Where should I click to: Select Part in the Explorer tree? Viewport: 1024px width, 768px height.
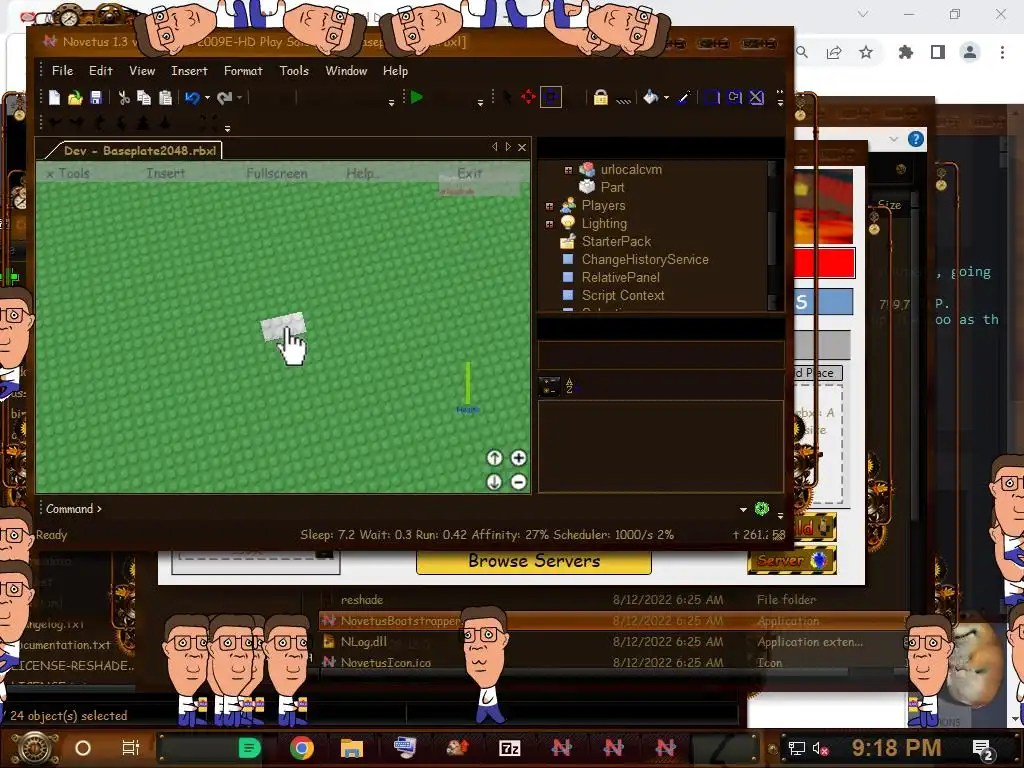point(612,187)
